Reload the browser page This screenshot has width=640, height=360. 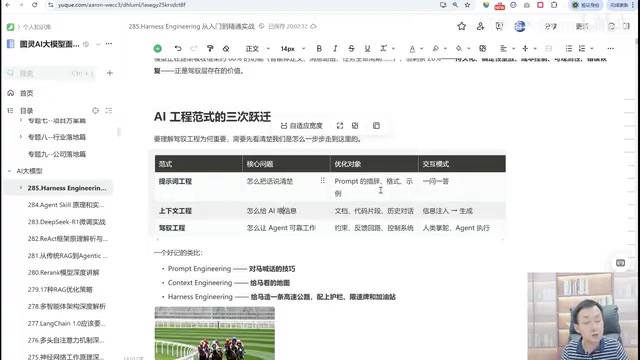35,5
